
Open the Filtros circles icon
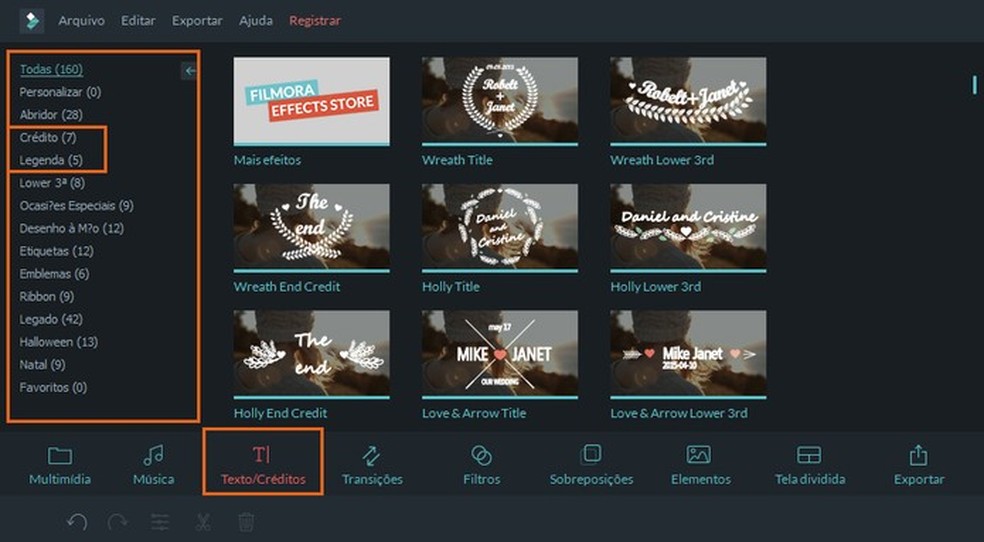tap(481, 455)
